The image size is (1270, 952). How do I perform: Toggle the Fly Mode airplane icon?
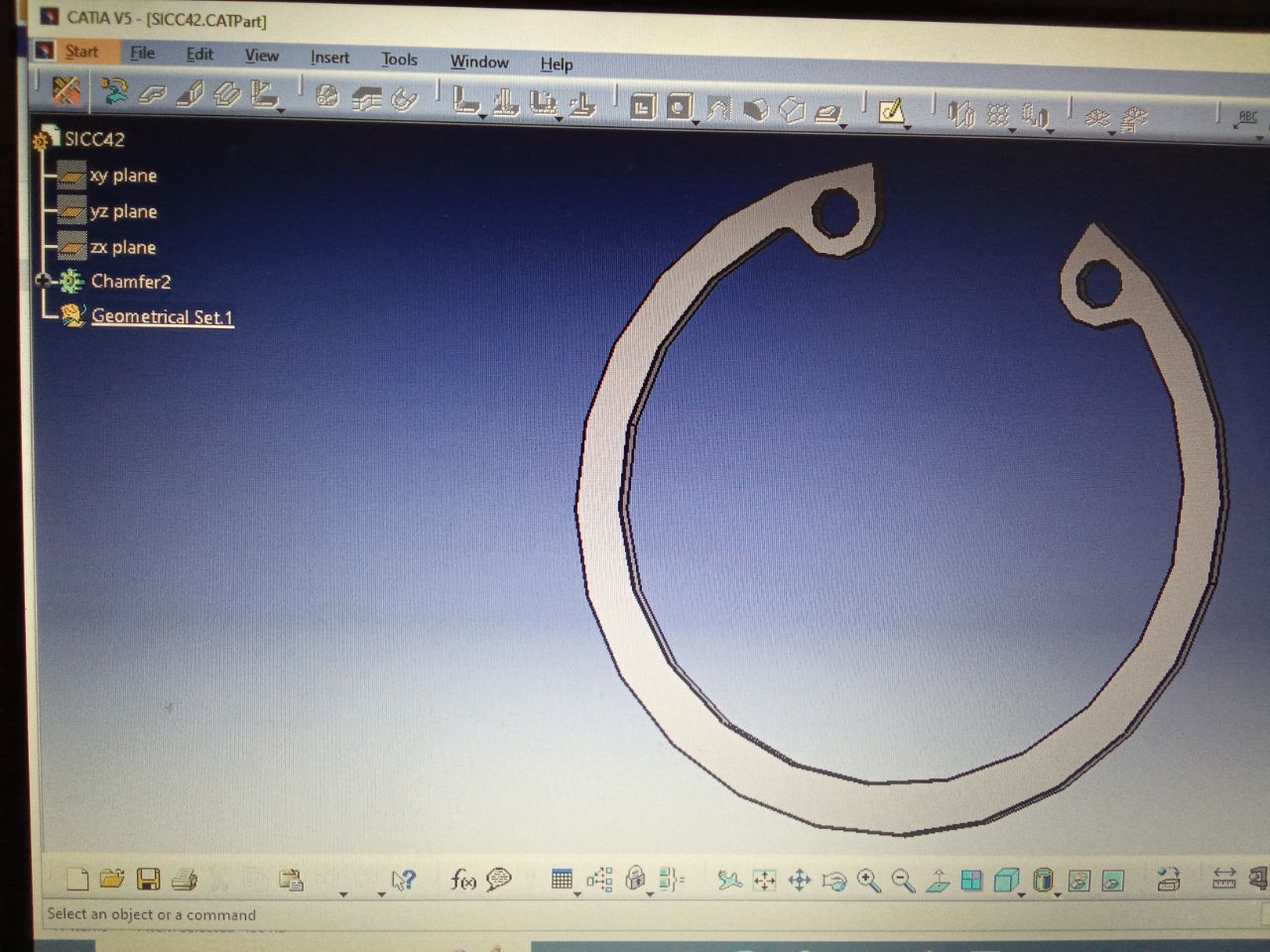[x=729, y=881]
